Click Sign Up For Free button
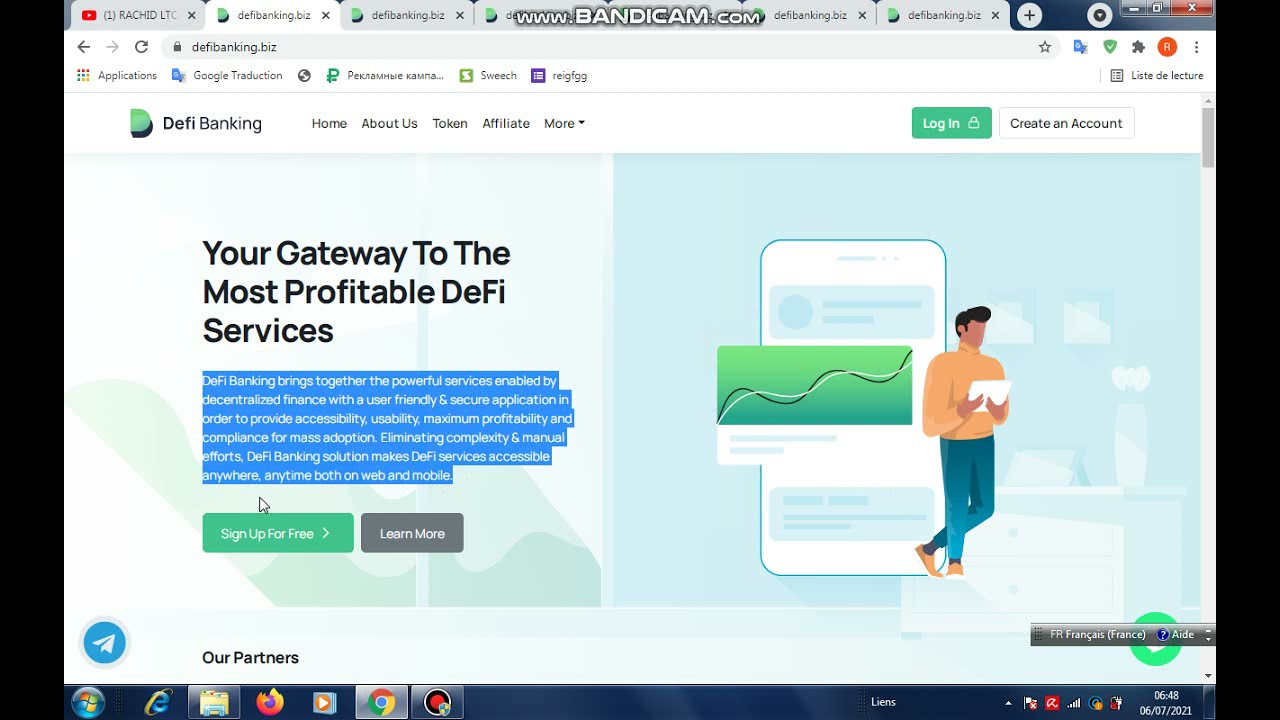The width and height of the screenshot is (1280, 720). click(278, 533)
